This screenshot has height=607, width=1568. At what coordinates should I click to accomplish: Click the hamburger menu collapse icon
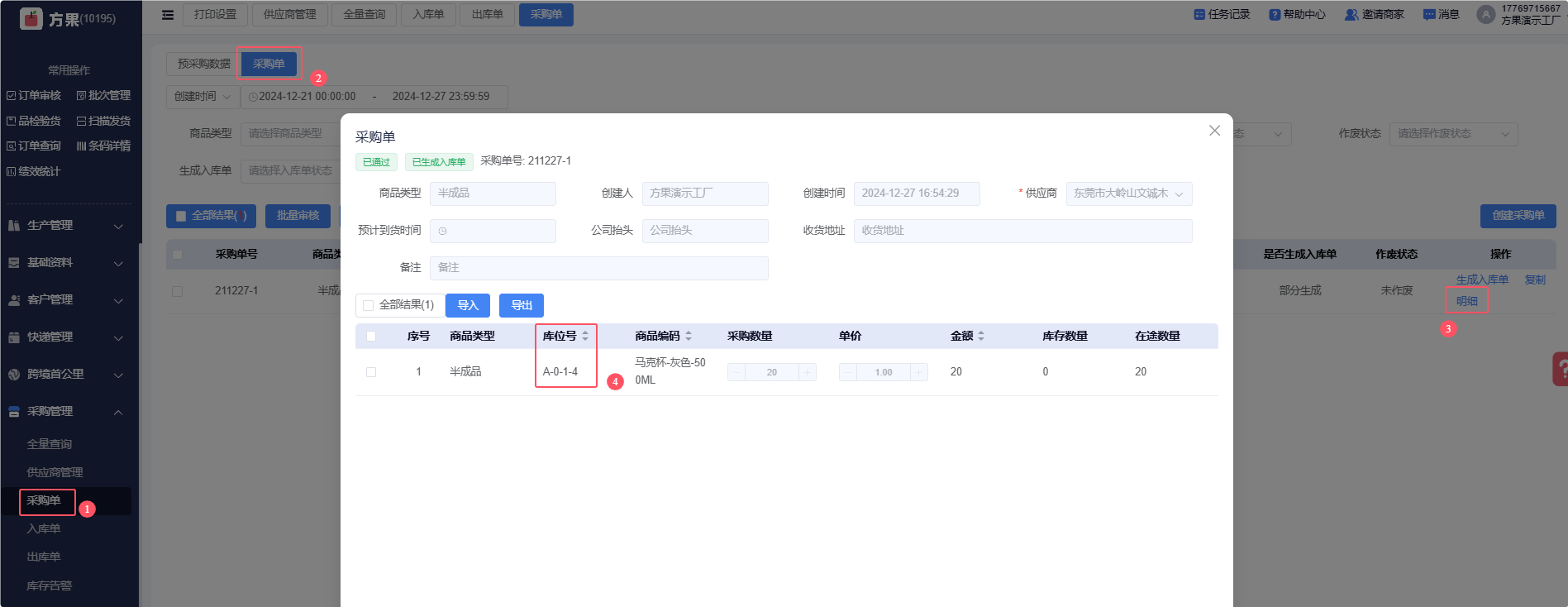[168, 15]
